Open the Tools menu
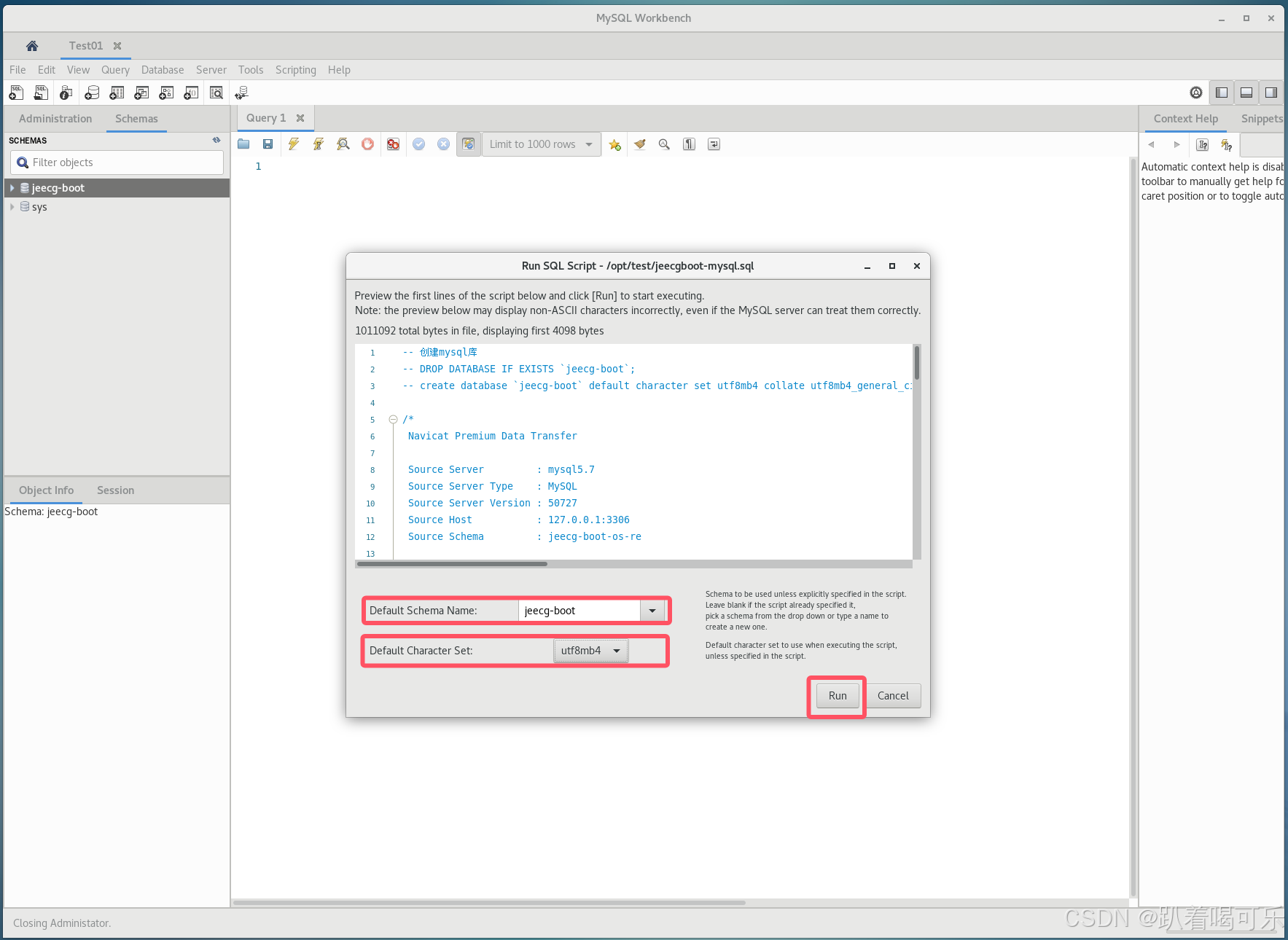This screenshot has width=1288, height=940. point(251,70)
